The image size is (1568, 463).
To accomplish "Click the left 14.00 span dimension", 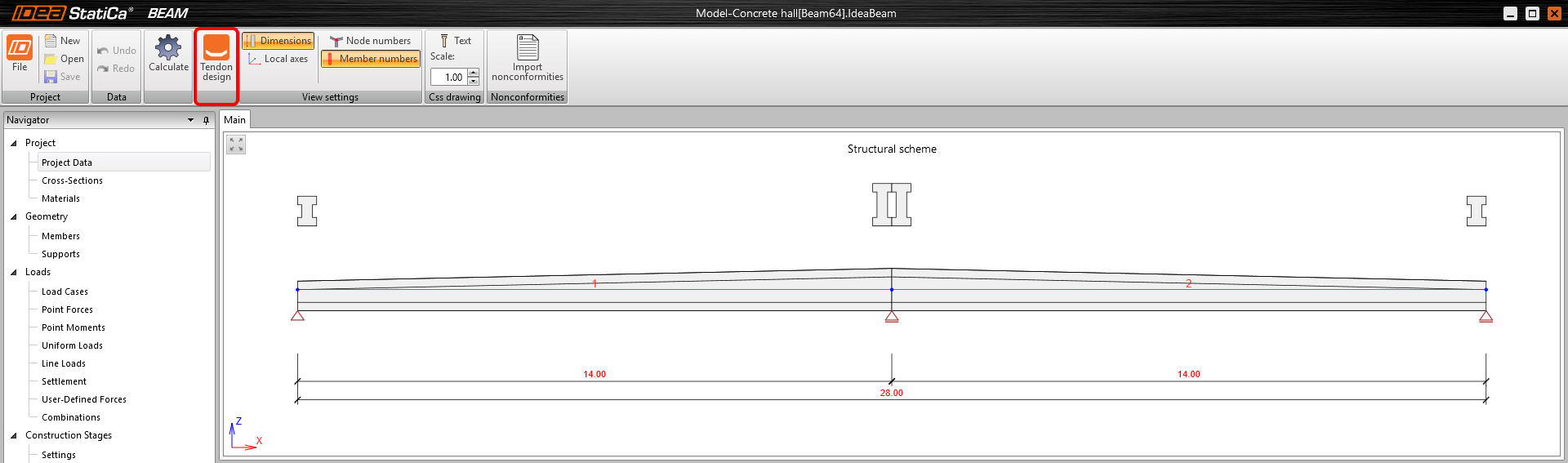I will pyautogui.click(x=595, y=374).
